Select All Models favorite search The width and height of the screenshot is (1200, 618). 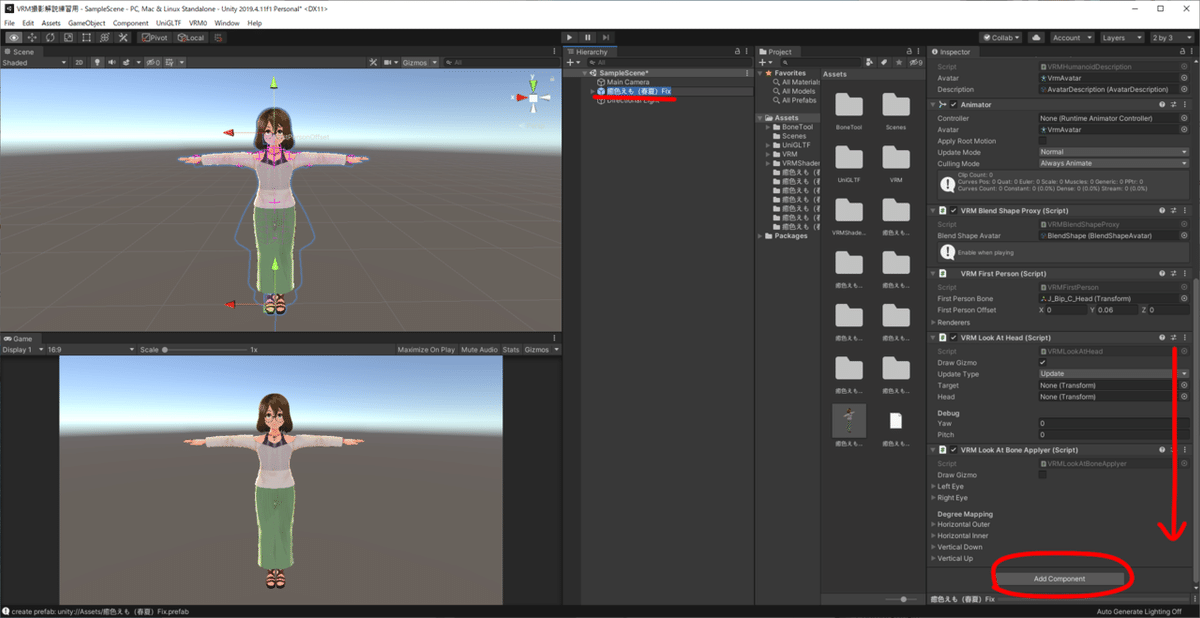796,91
